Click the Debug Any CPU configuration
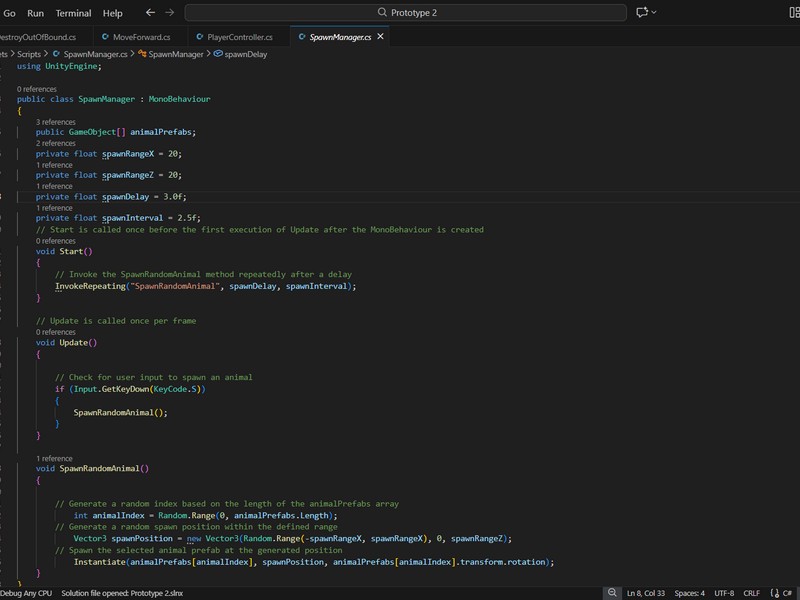This screenshot has width=800, height=600. click(24, 593)
